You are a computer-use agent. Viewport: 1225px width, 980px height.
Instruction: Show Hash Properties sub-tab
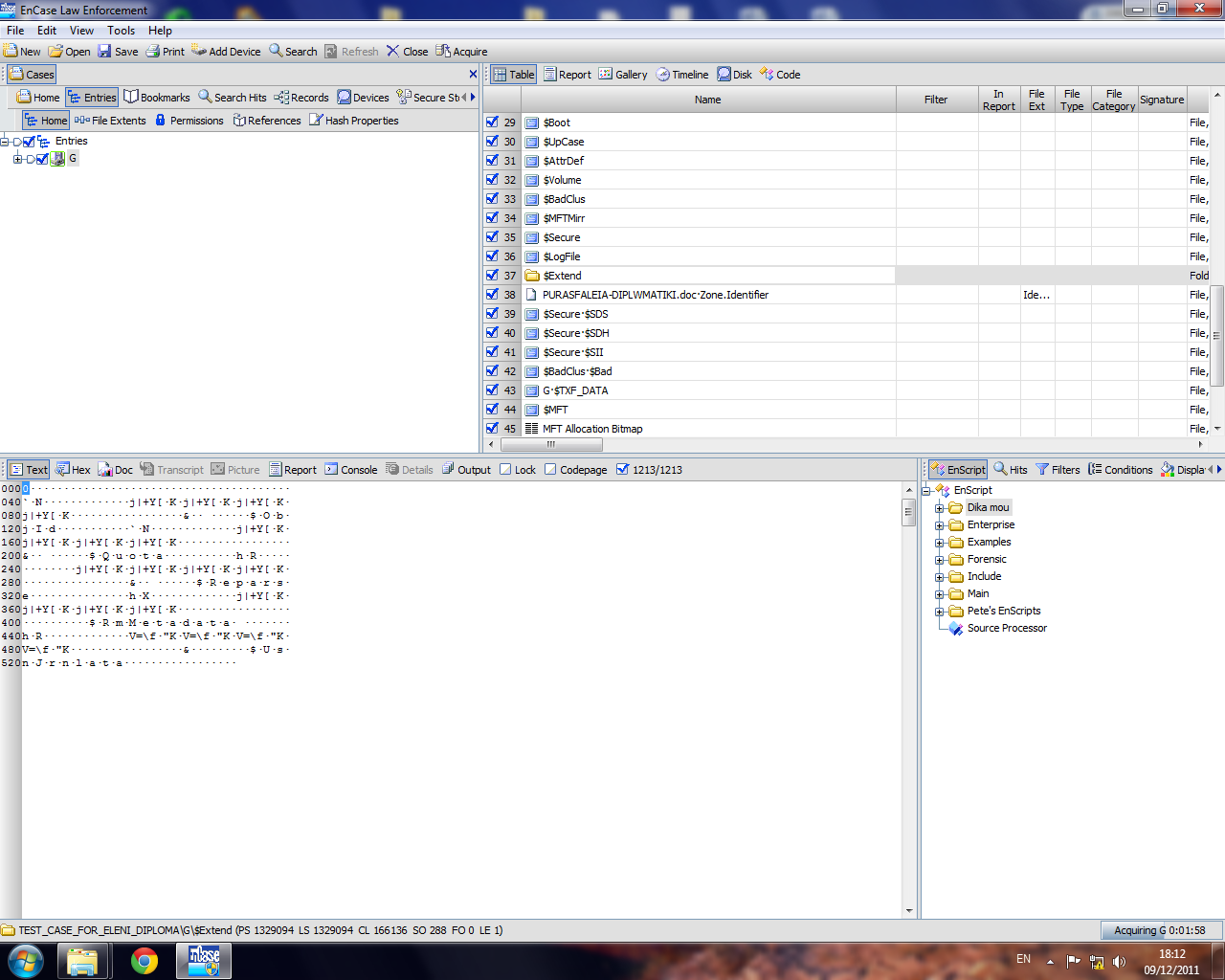[353, 121]
